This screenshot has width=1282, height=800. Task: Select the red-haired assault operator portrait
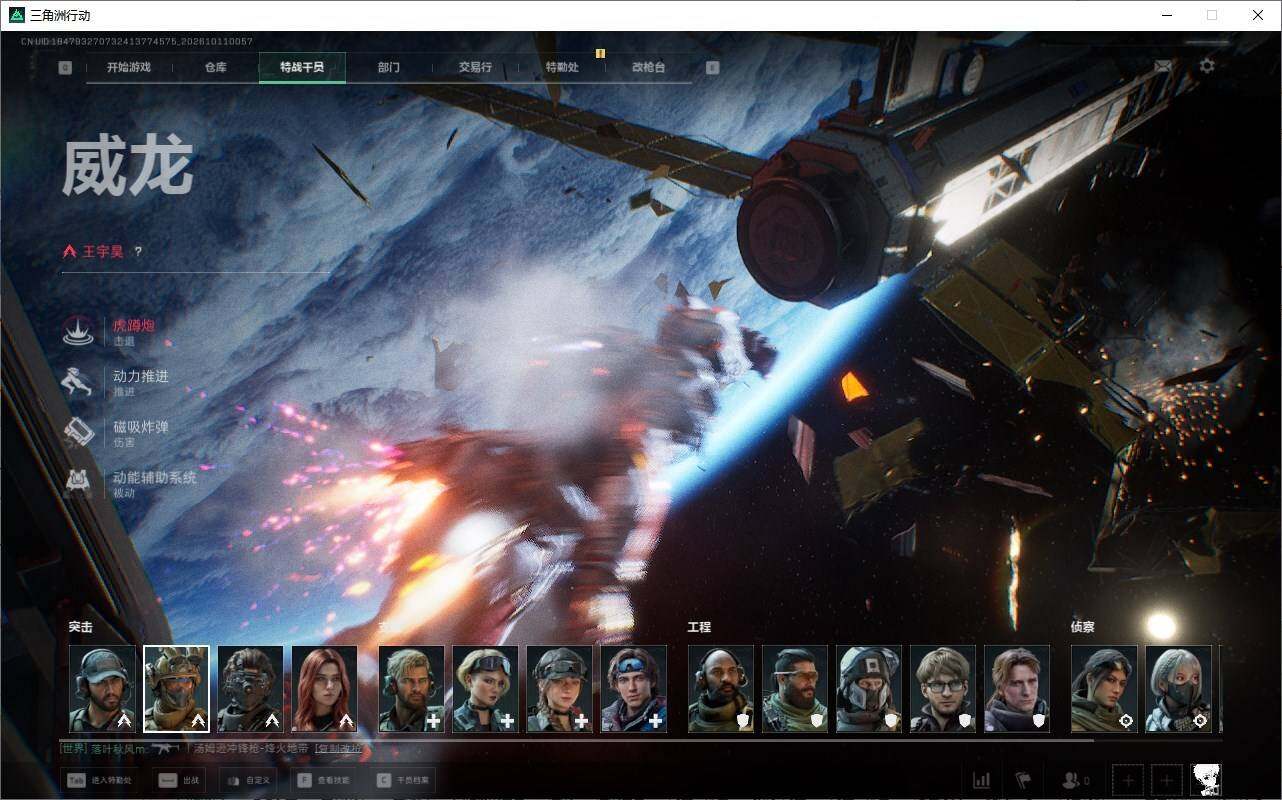[324, 689]
